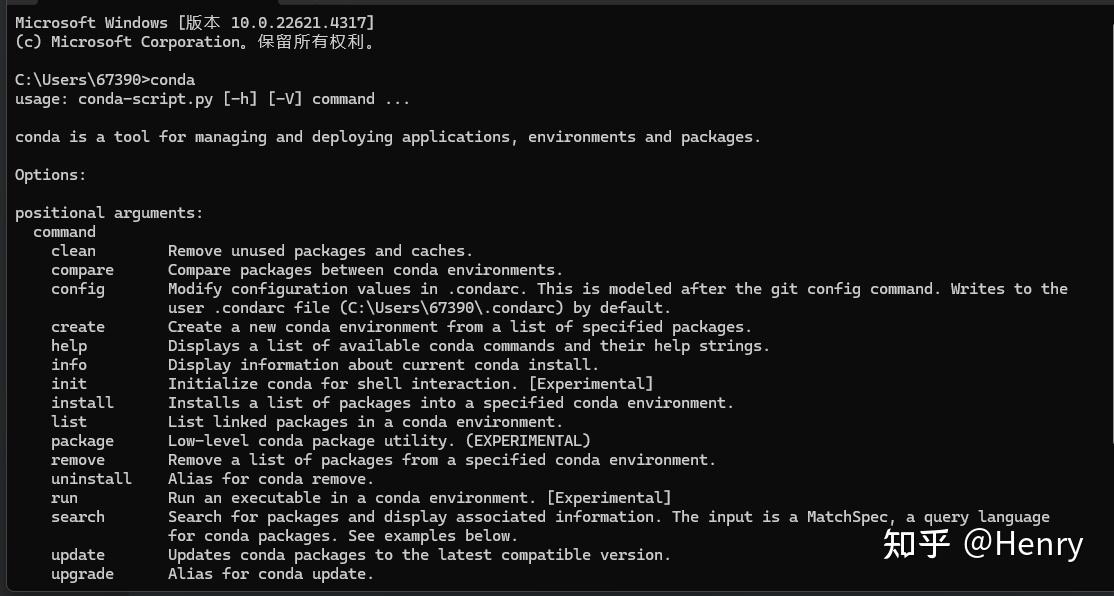Click the 'run' command name in the left column
Screen dimensions: 1114x596
[65, 498]
